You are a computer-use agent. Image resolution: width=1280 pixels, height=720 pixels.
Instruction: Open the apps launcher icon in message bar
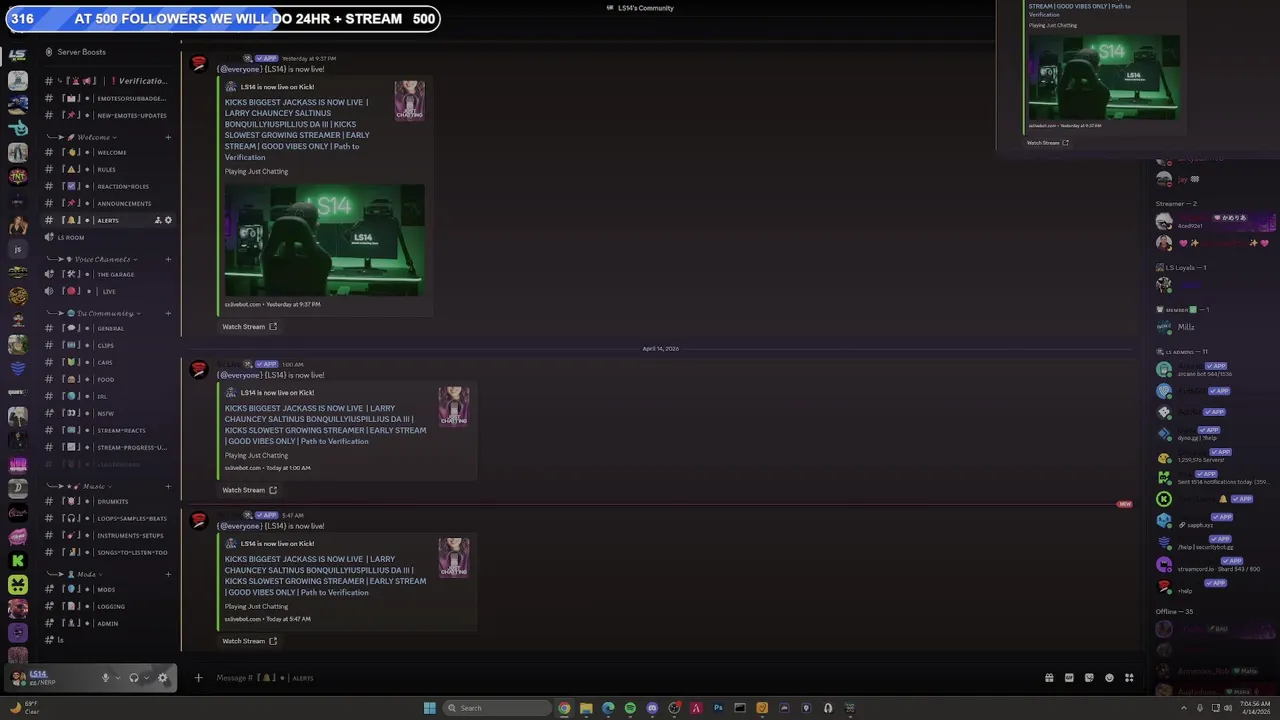pos(1129,678)
